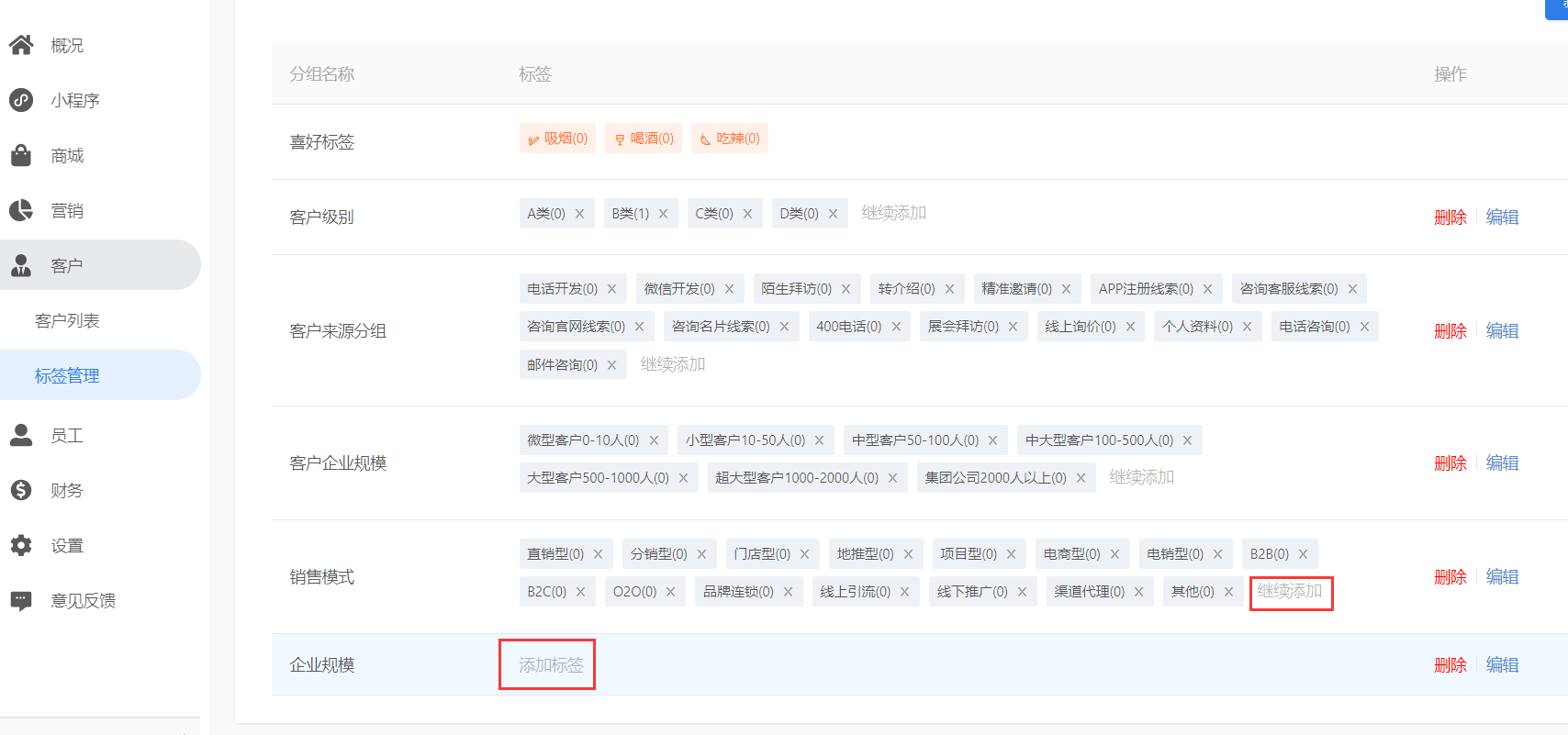
Task: Click the 喝酒(0) preference tag
Action: click(x=644, y=139)
